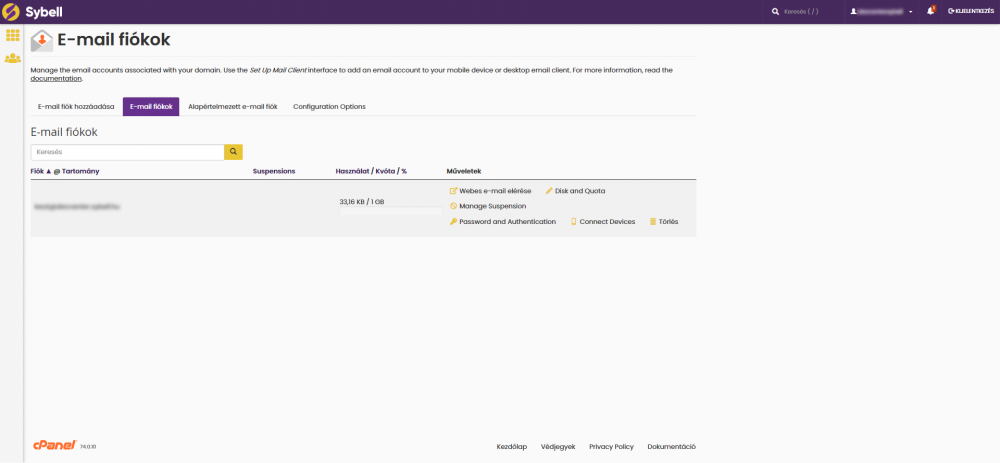The width and height of the screenshot is (1000, 463).
Task: Open the Dokumentáció footer link
Action: point(672,446)
